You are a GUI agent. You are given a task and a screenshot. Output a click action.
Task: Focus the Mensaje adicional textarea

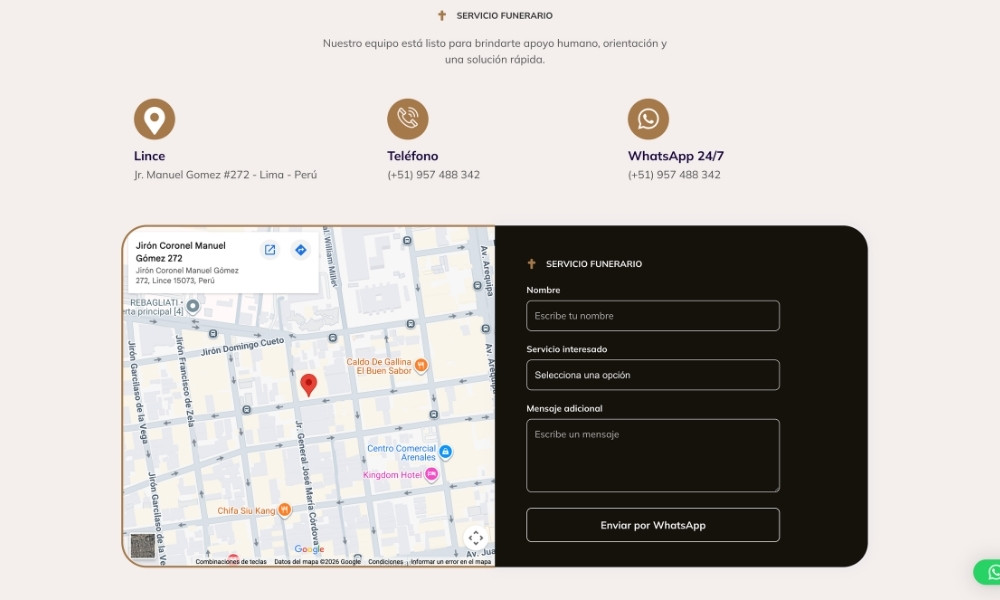[652, 455]
